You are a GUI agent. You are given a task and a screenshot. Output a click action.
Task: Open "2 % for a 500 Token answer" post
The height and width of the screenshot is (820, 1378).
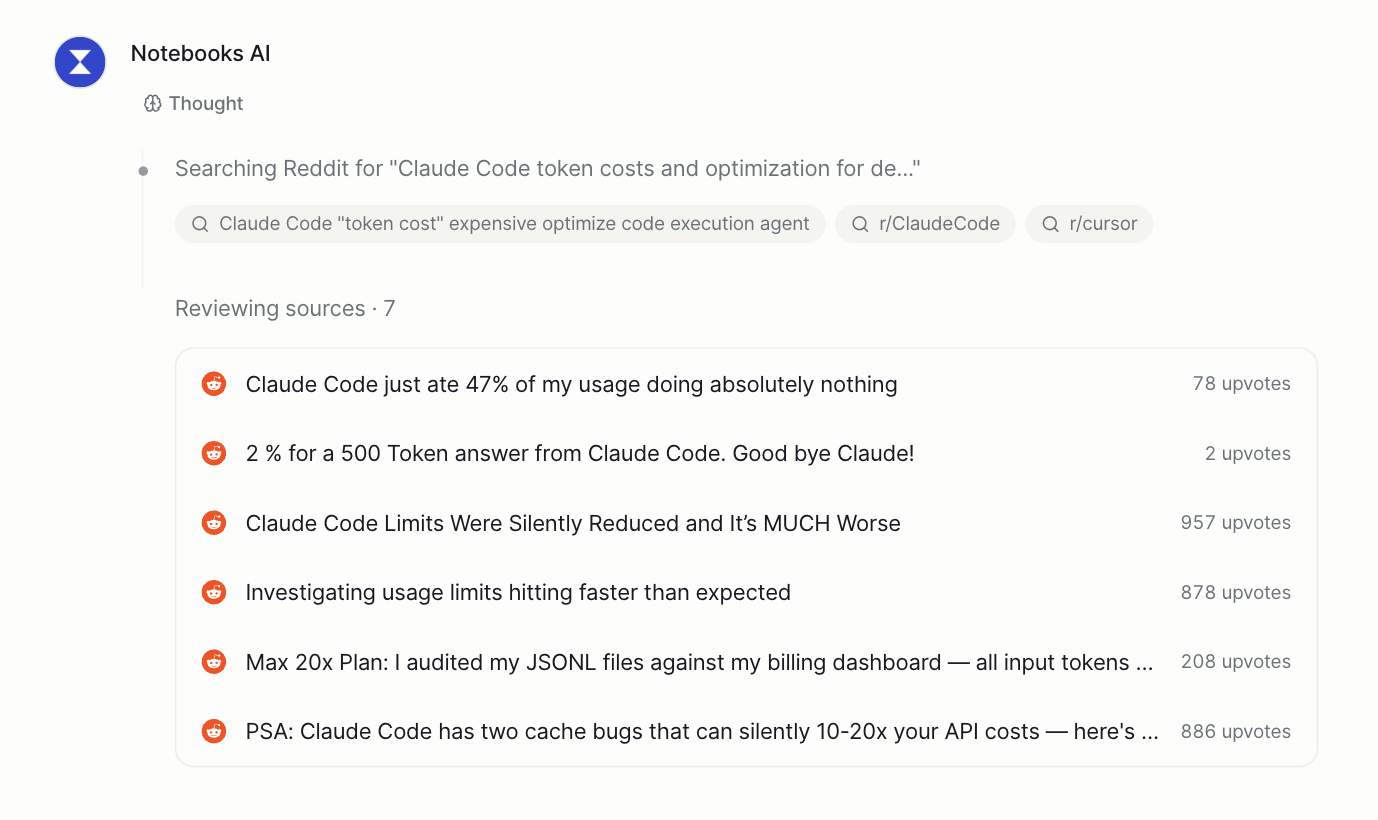click(x=580, y=454)
